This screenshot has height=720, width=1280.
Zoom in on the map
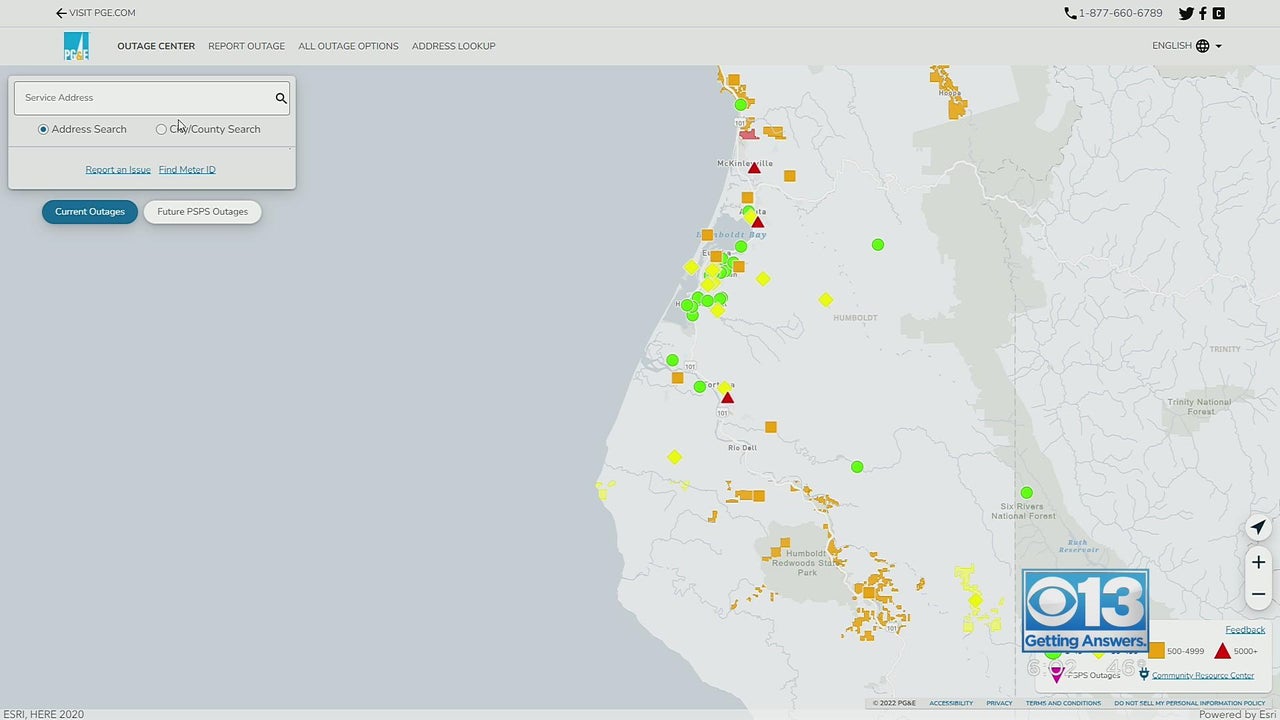pyautogui.click(x=1258, y=563)
